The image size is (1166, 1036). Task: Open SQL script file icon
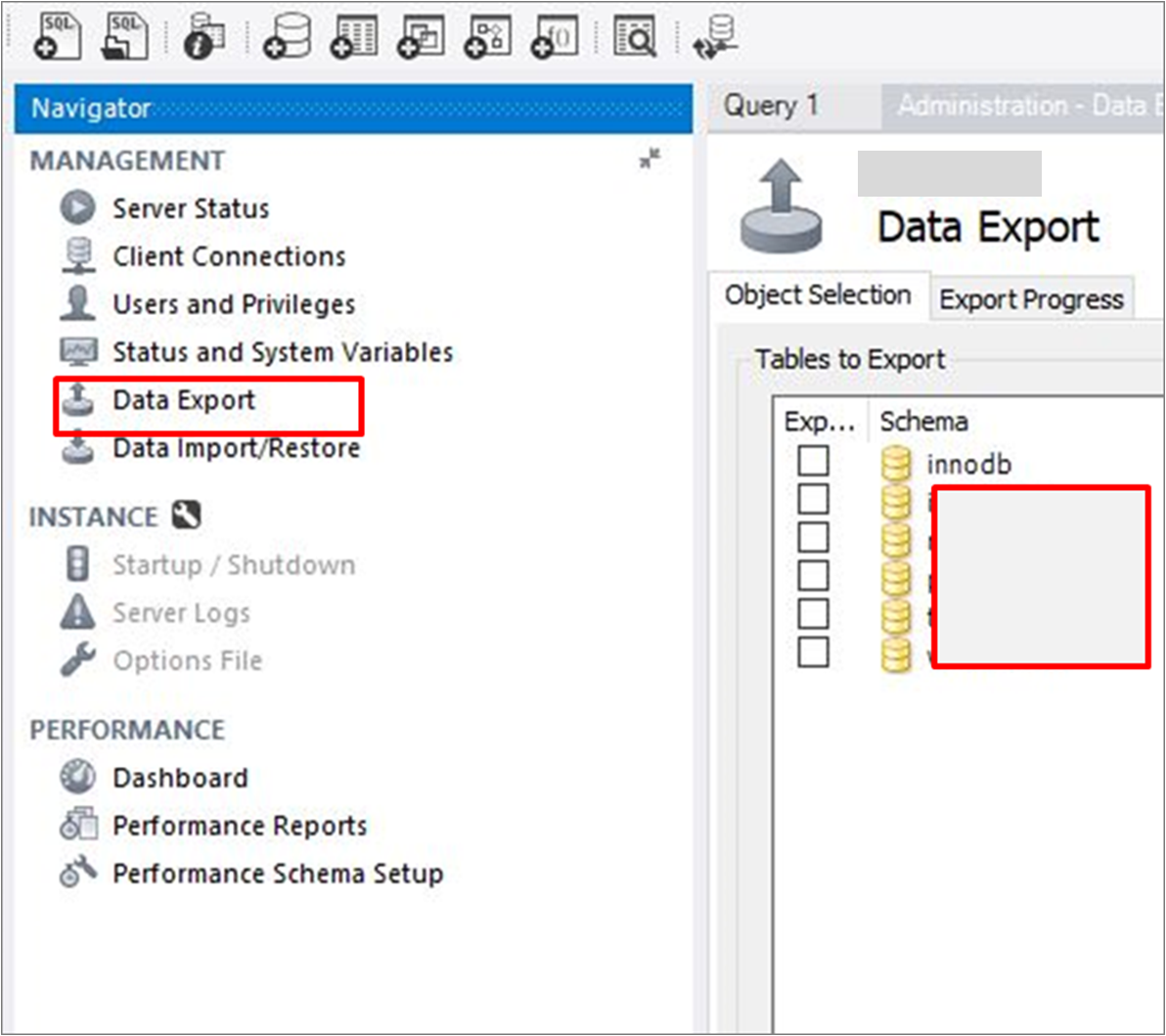pos(123,35)
